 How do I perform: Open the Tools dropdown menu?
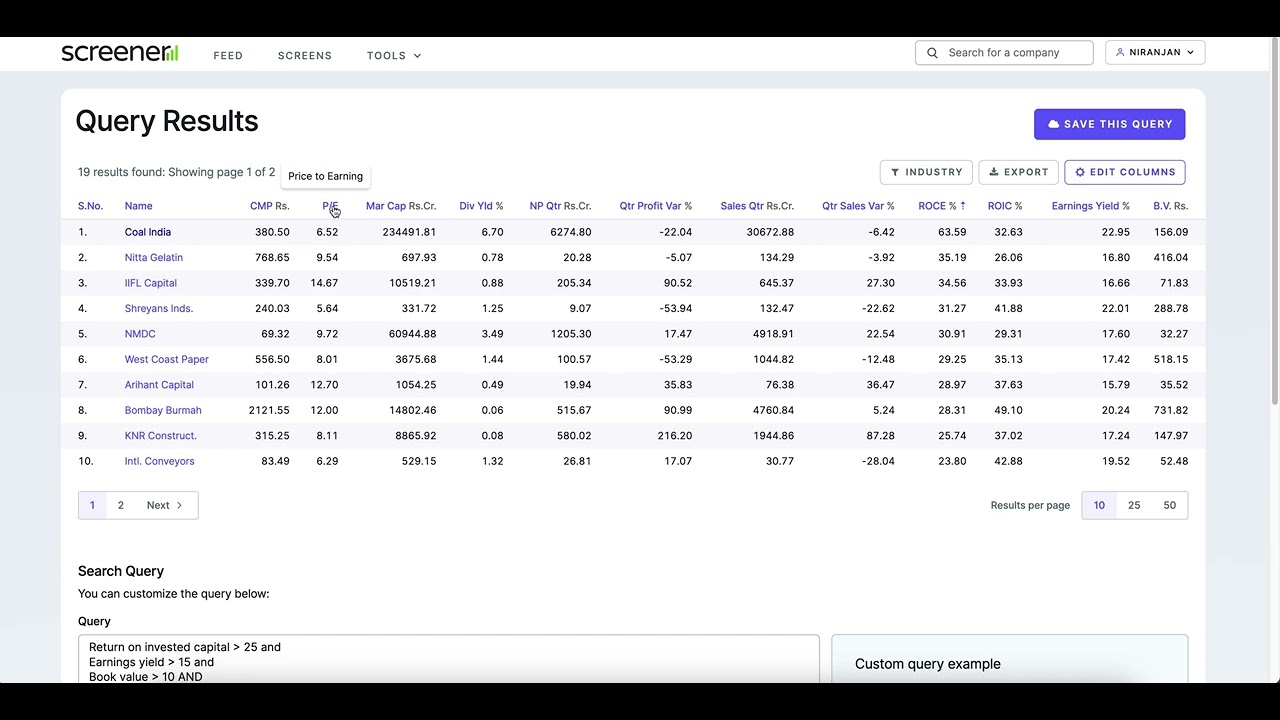[x=394, y=55]
